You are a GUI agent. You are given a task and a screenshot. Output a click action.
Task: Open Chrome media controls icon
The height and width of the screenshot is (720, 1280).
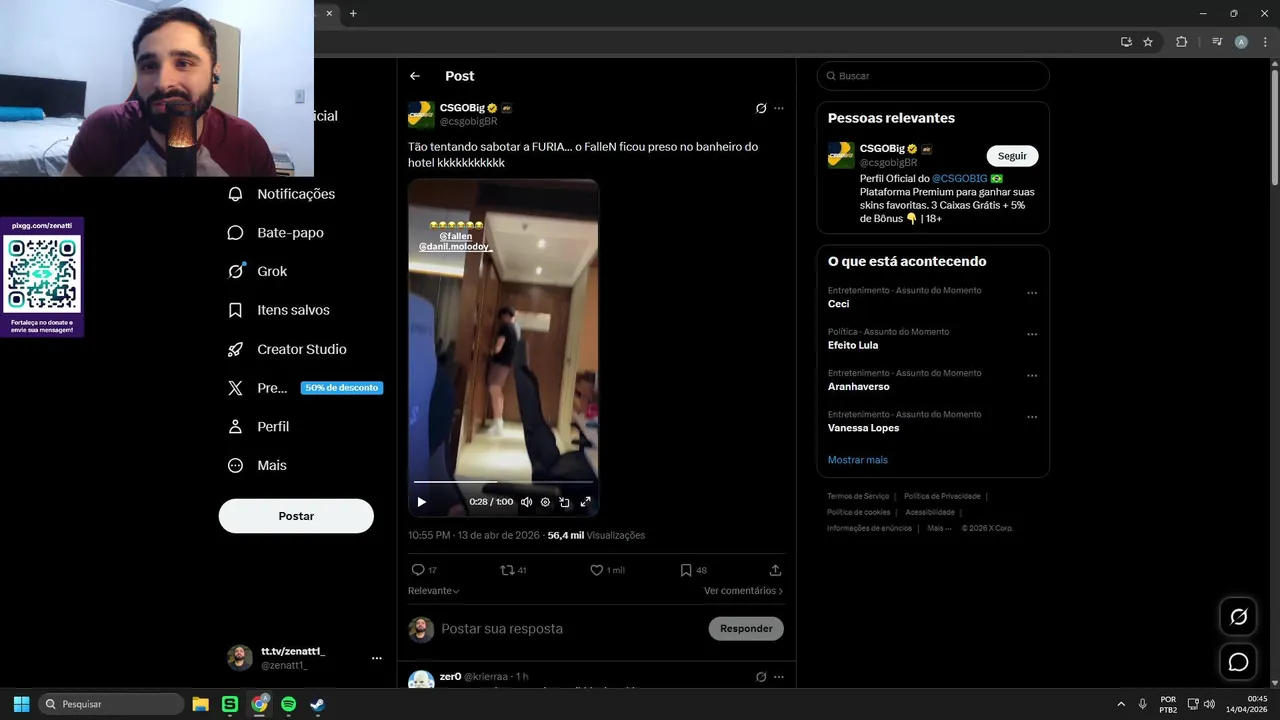[x=1217, y=42]
